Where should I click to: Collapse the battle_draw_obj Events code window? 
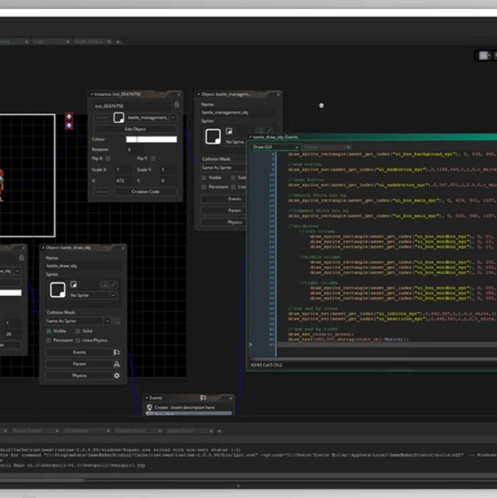click(x=250, y=137)
